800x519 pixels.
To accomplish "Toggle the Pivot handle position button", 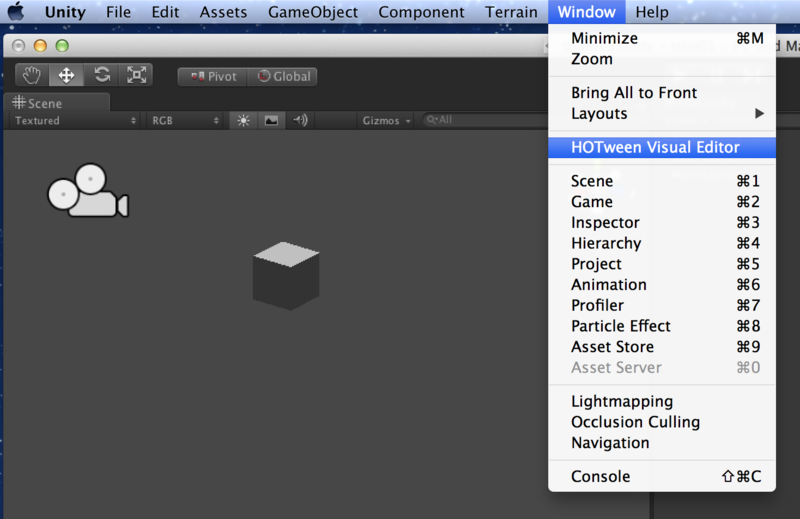I will tap(213, 77).
